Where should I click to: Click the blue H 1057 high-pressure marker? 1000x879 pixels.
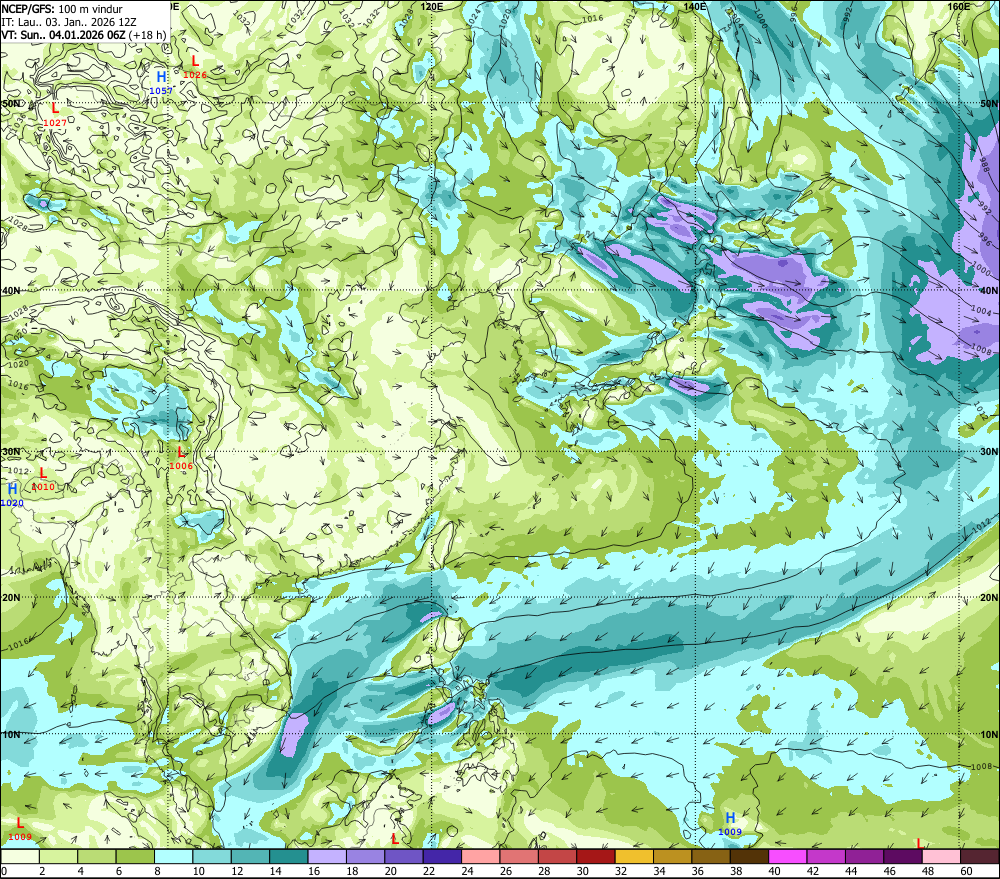(x=161, y=82)
